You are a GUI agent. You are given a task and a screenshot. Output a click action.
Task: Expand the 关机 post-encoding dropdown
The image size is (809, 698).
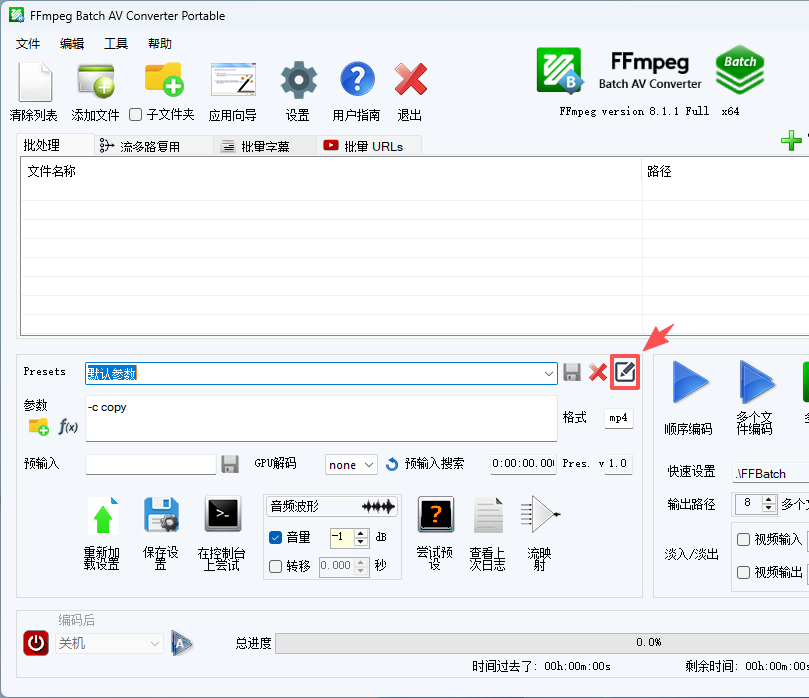point(109,643)
